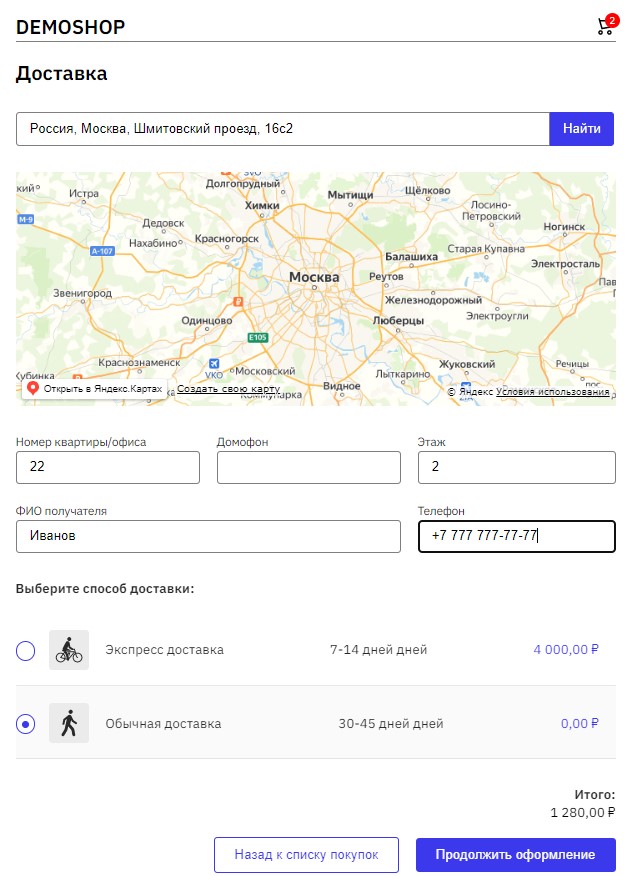
Task: Click Щёлково label on the map
Action: 427,191
